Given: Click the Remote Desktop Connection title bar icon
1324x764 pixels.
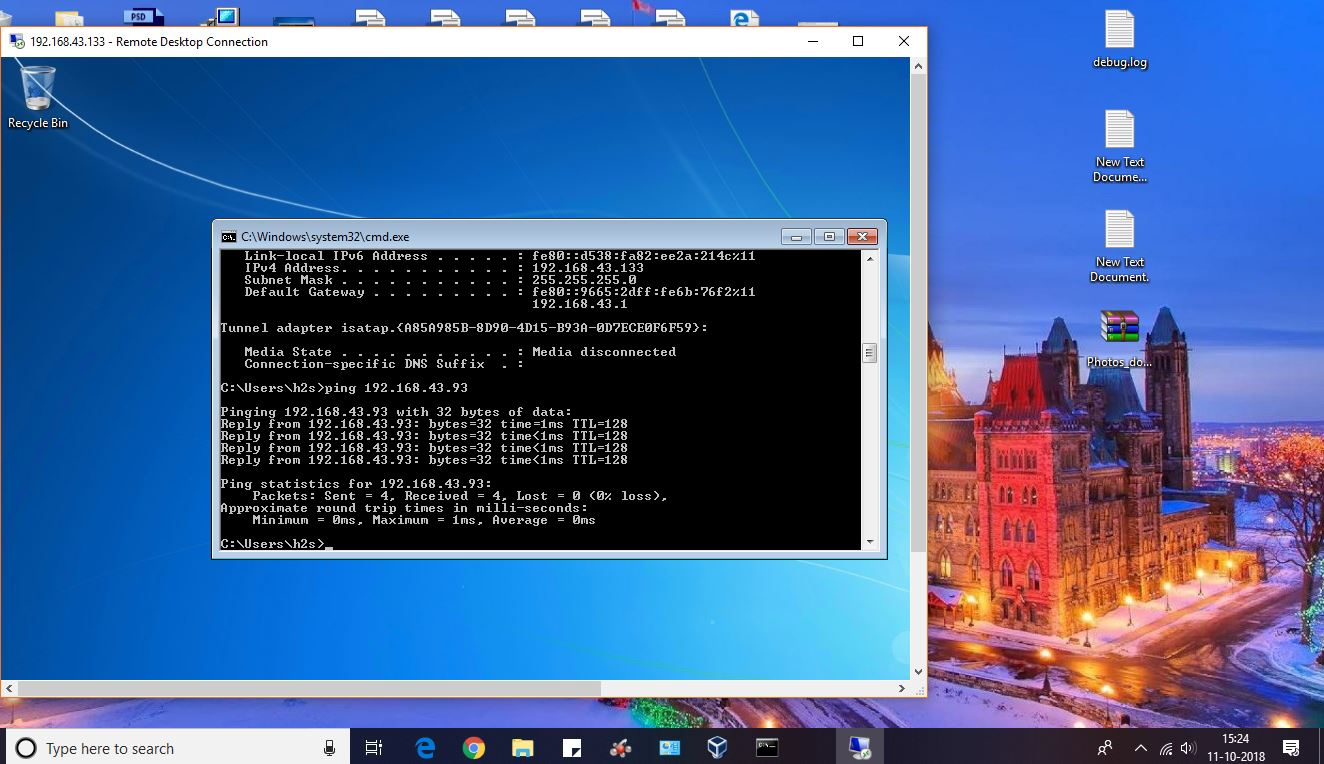Looking at the screenshot, I should [x=17, y=42].
